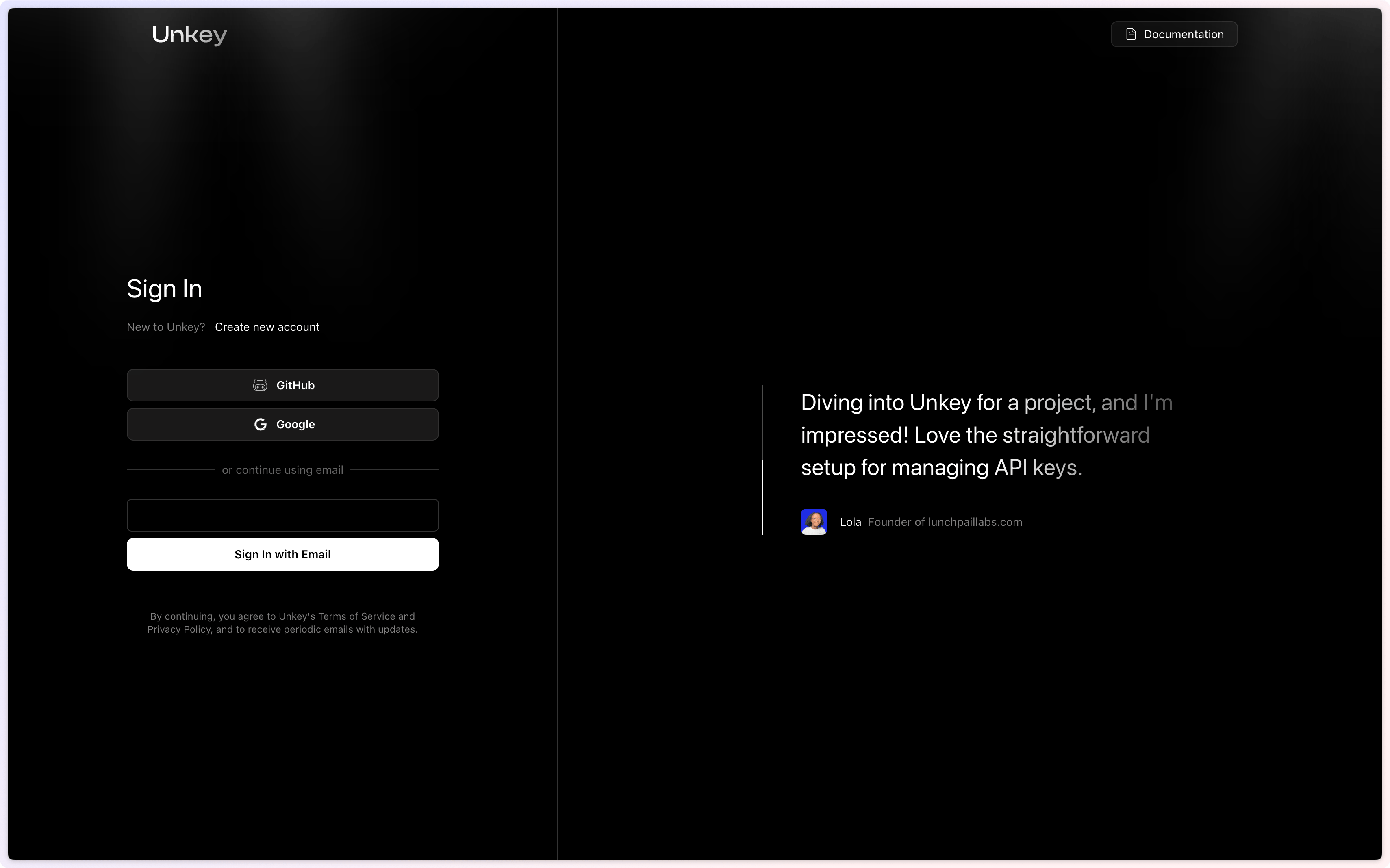Click the Google G icon
Screen dimensions: 1390x868
pyautogui.click(x=260, y=424)
